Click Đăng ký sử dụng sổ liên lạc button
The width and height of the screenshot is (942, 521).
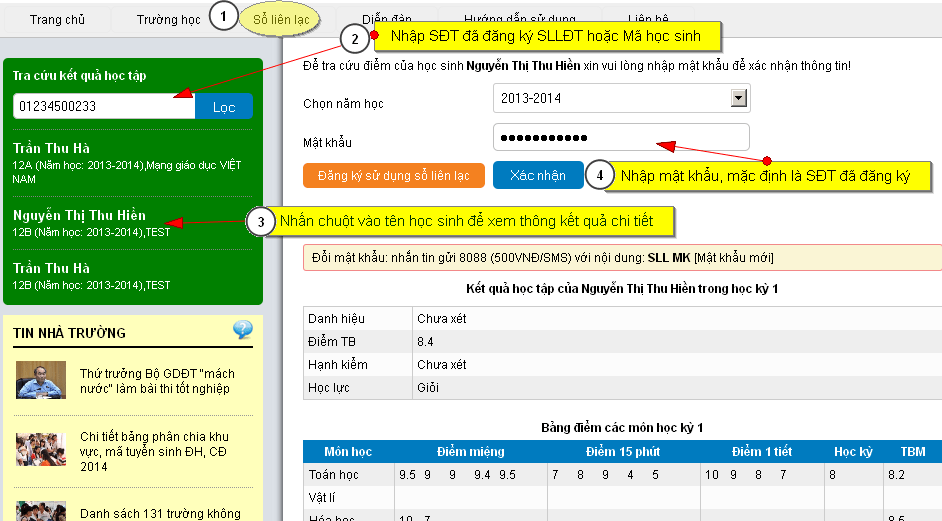pyautogui.click(x=393, y=176)
